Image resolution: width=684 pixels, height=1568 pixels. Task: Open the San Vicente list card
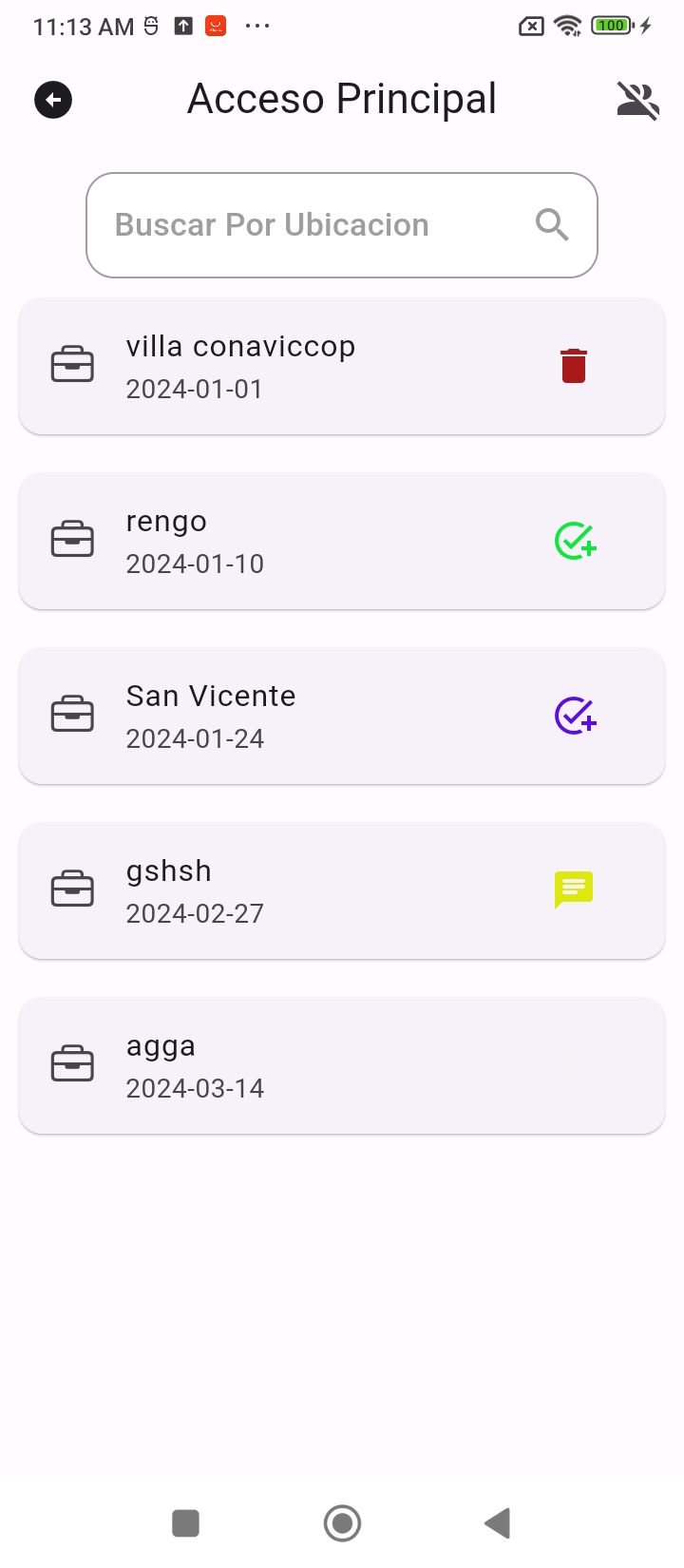point(313,717)
